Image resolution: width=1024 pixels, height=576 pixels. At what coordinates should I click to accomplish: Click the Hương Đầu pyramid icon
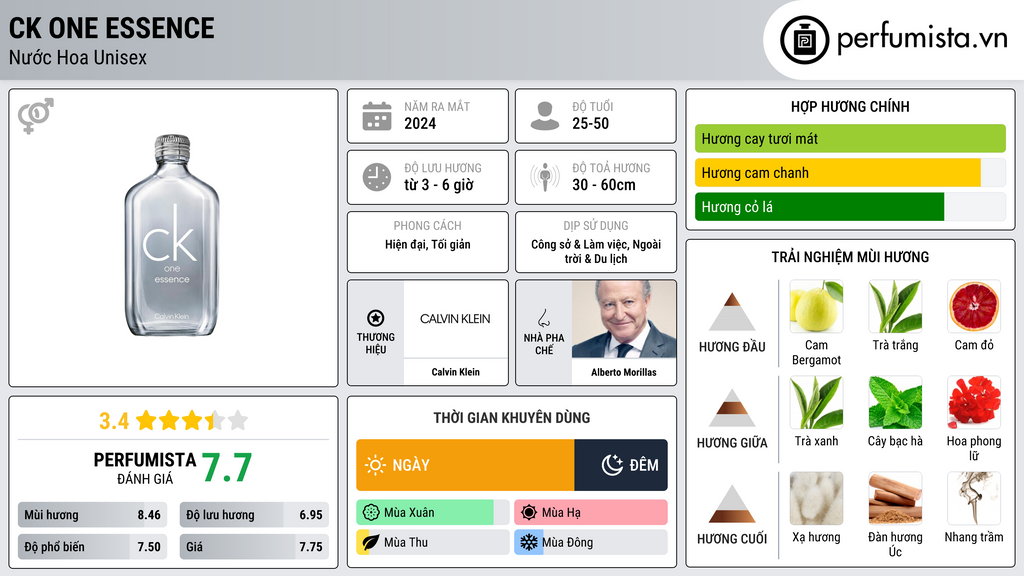(x=732, y=312)
